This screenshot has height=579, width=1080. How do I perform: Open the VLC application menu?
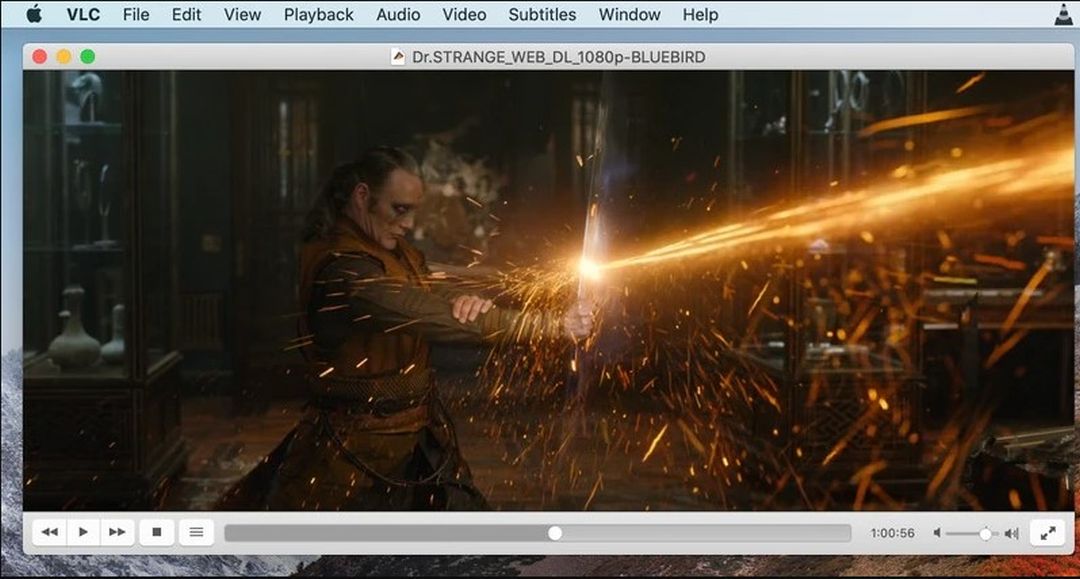pyautogui.click(x=83, y=14)
